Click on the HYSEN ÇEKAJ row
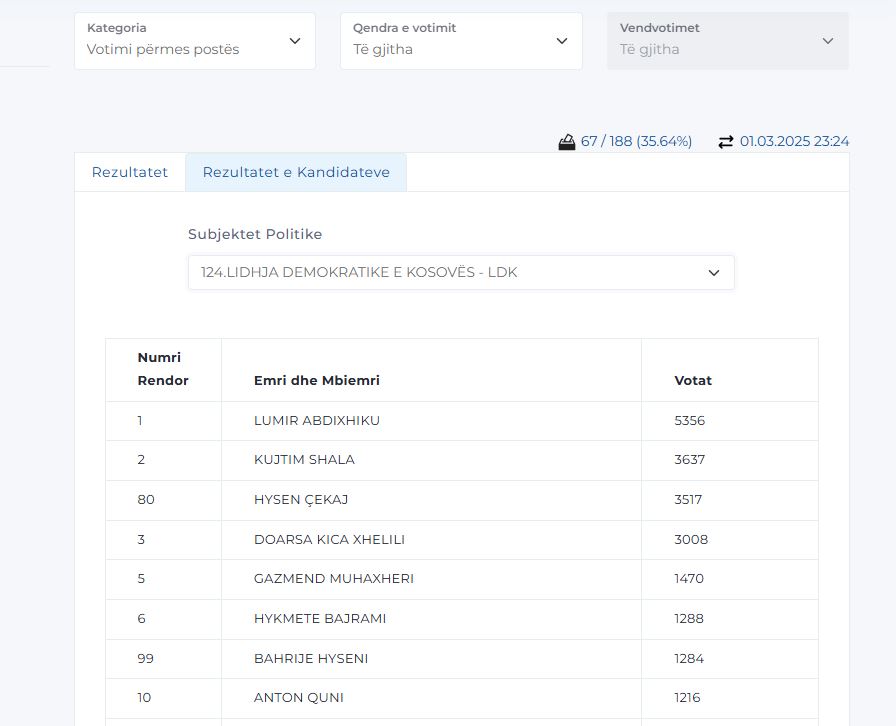The height and width of the screenshot is (726, 896). 301,500
